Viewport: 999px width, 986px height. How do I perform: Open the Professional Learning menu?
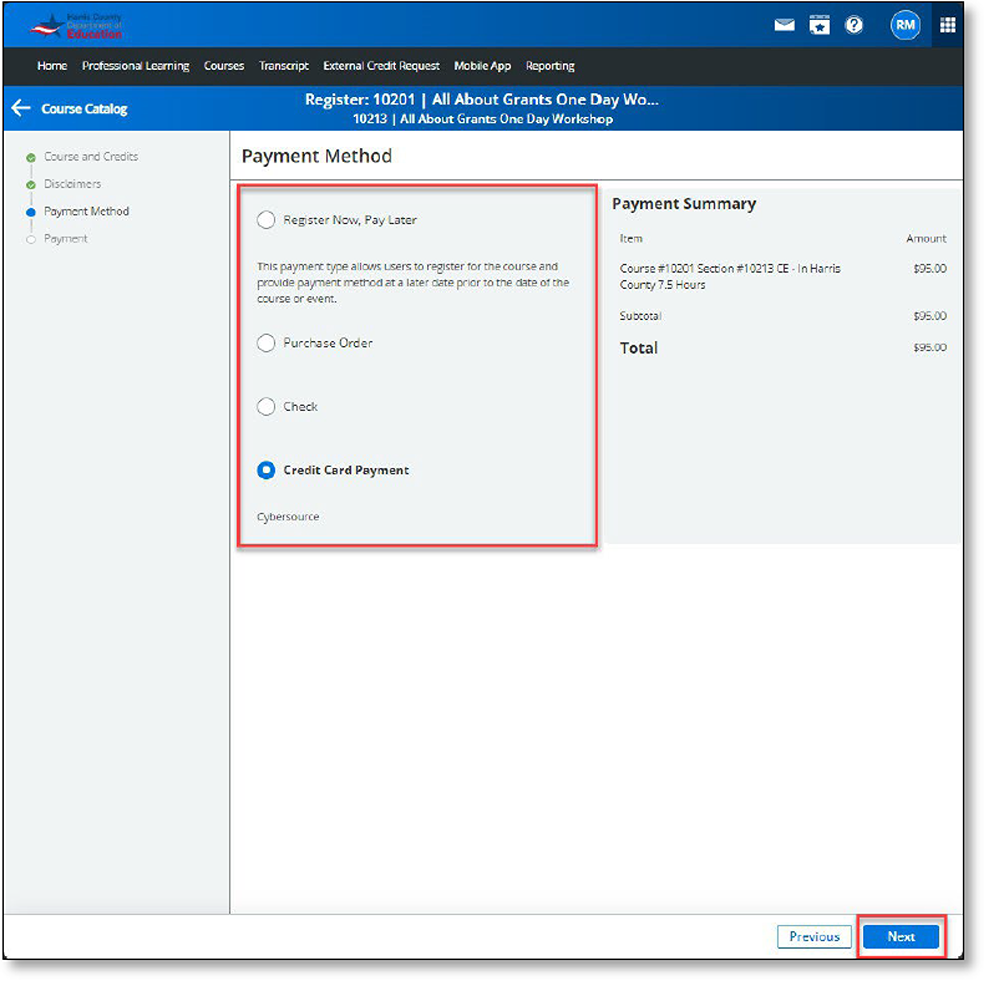(135, 66)
